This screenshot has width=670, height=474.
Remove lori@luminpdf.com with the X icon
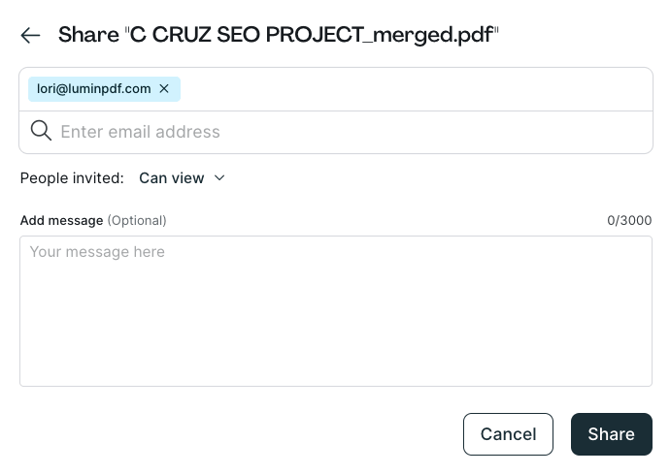[x=164, y=89]
